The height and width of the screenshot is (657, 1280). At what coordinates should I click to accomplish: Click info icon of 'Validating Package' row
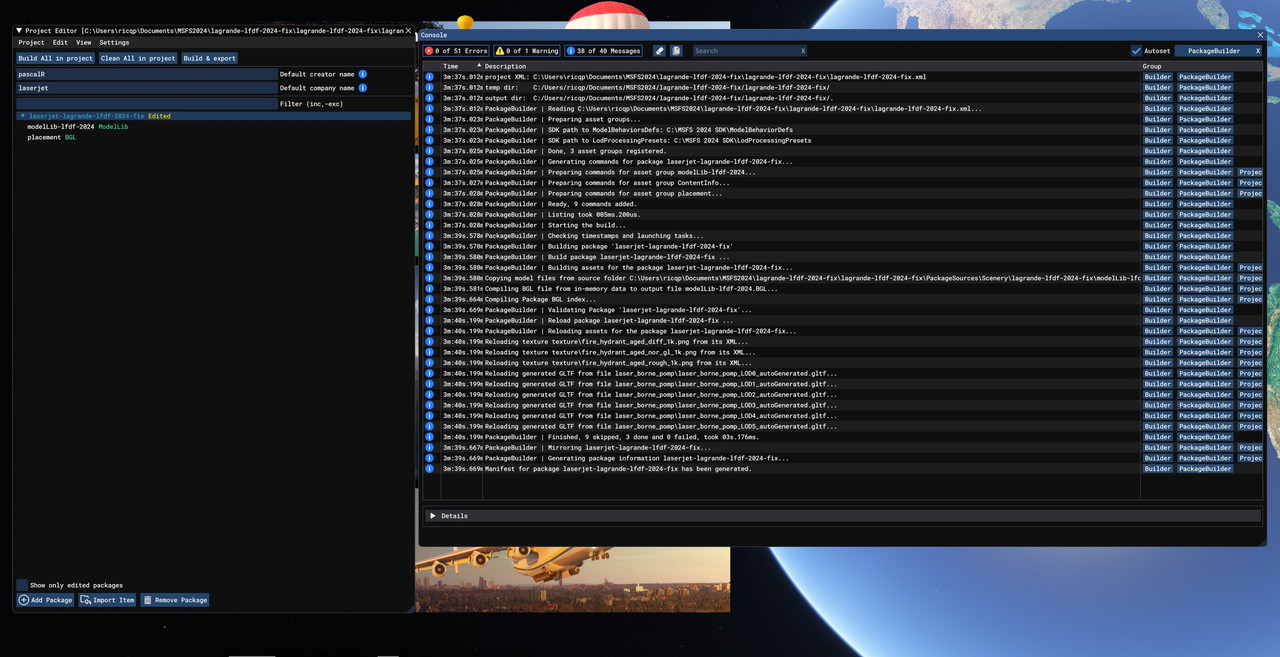click(430, 310)
